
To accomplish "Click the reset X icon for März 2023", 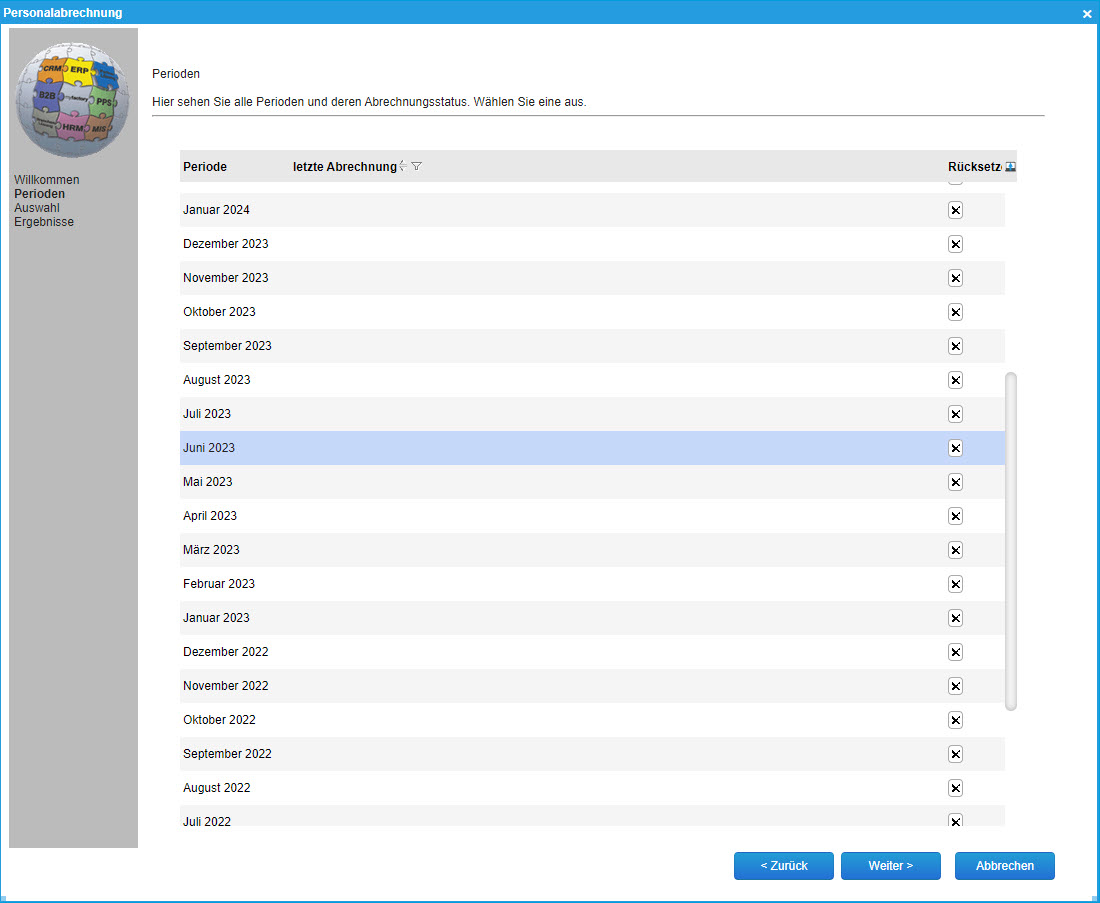I will pos(955,550).
